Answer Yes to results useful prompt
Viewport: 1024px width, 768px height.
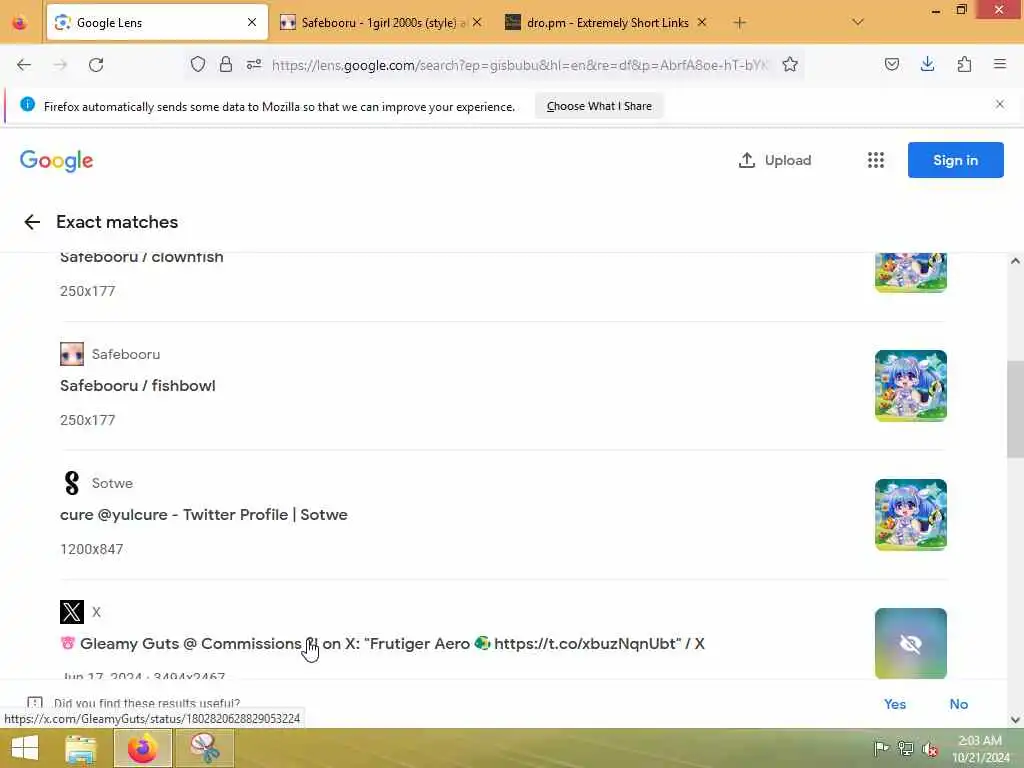895,704
